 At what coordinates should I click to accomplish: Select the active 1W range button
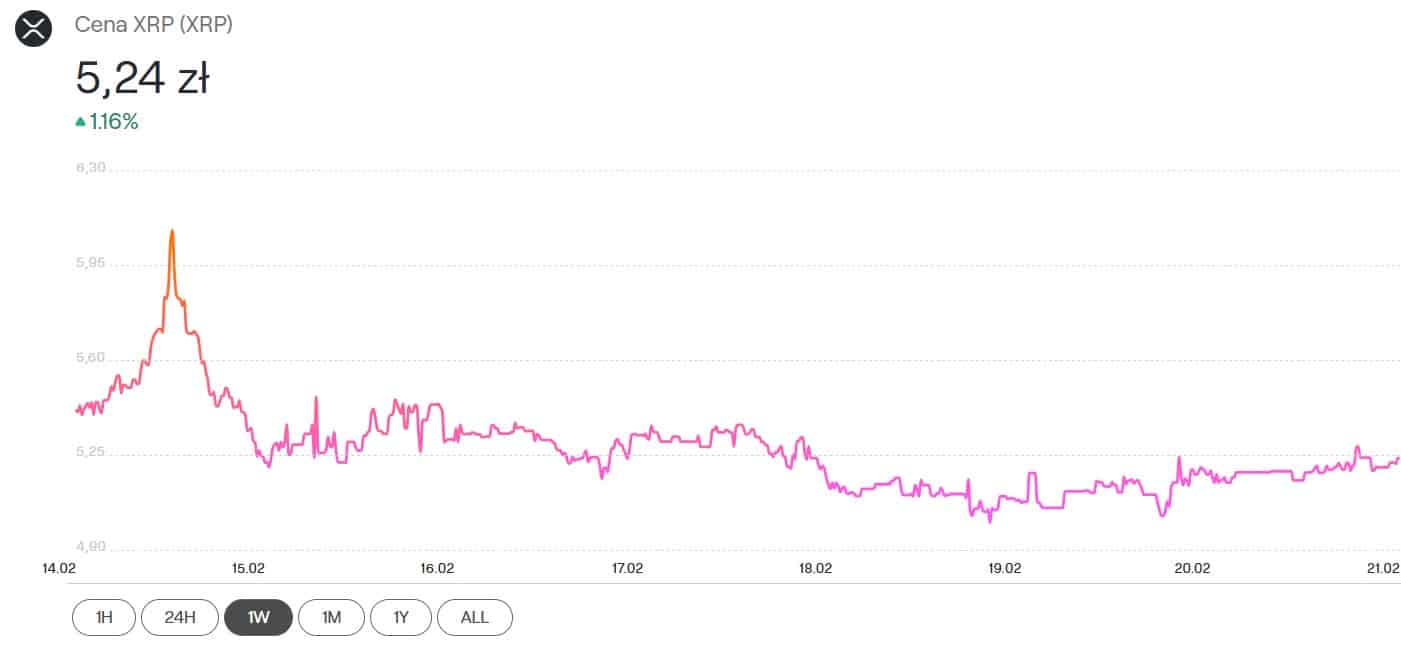pyautogui.click(x=258, y=617)
